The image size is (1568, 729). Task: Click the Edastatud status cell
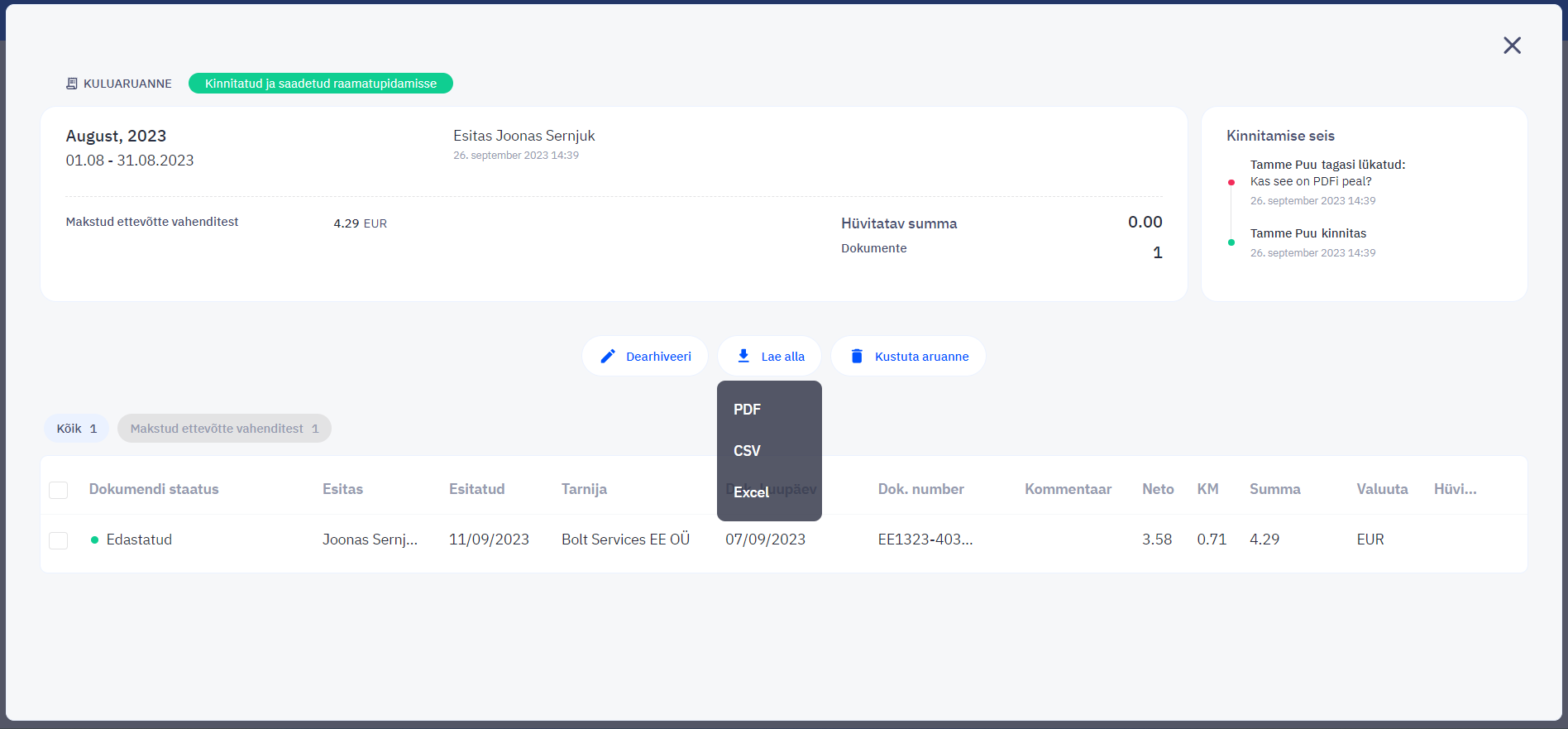click(x=139, y=540)
